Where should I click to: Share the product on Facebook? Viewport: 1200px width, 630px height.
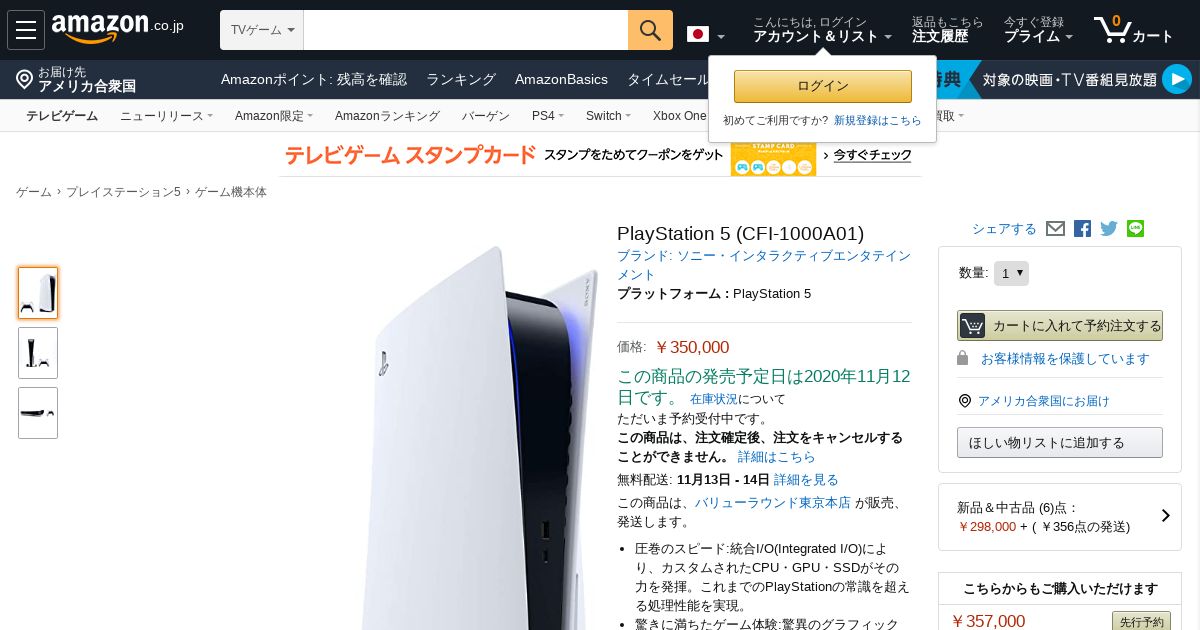[1082, 229]
